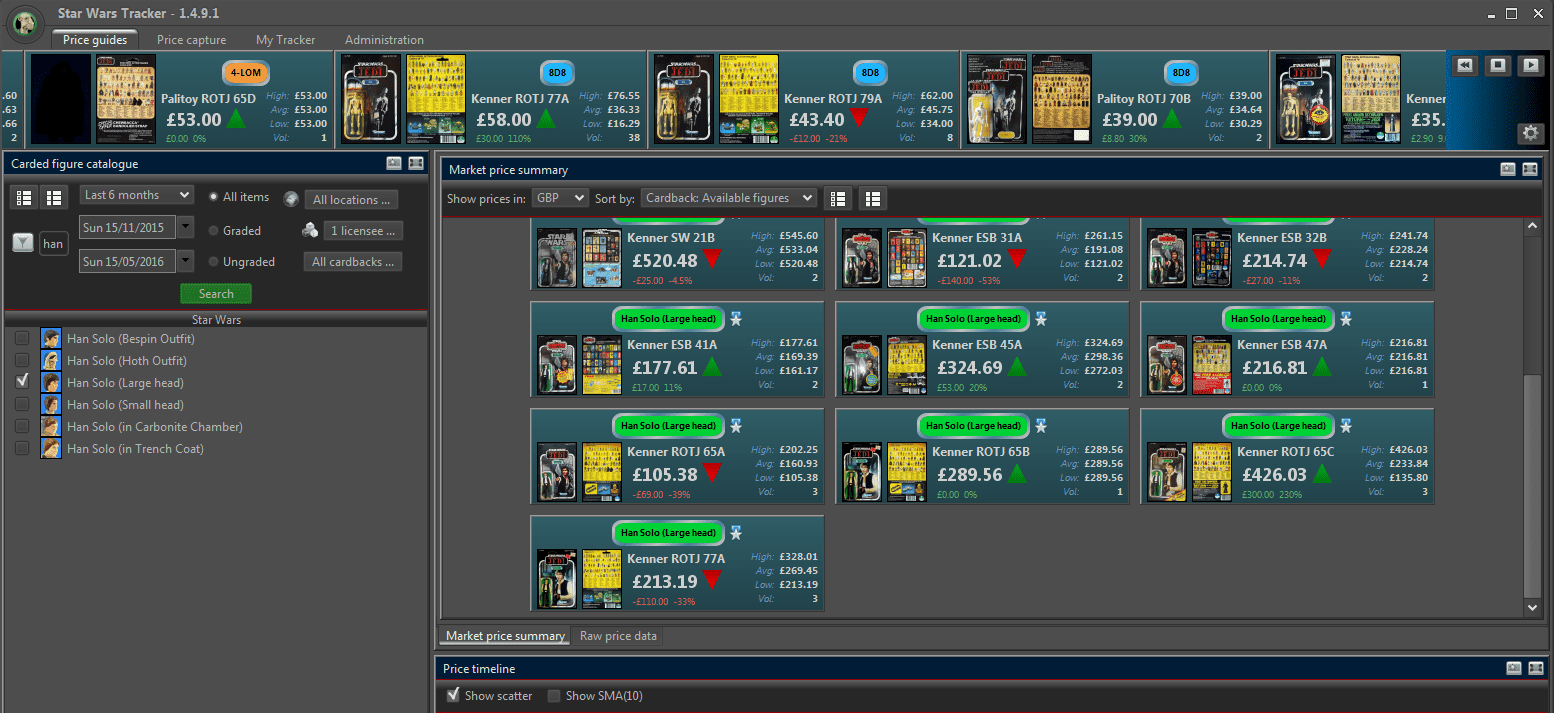Check Han Solo (Bespin Outfit) checkbox
This screenshot has width=1554, height=713.
pos(22,339)
